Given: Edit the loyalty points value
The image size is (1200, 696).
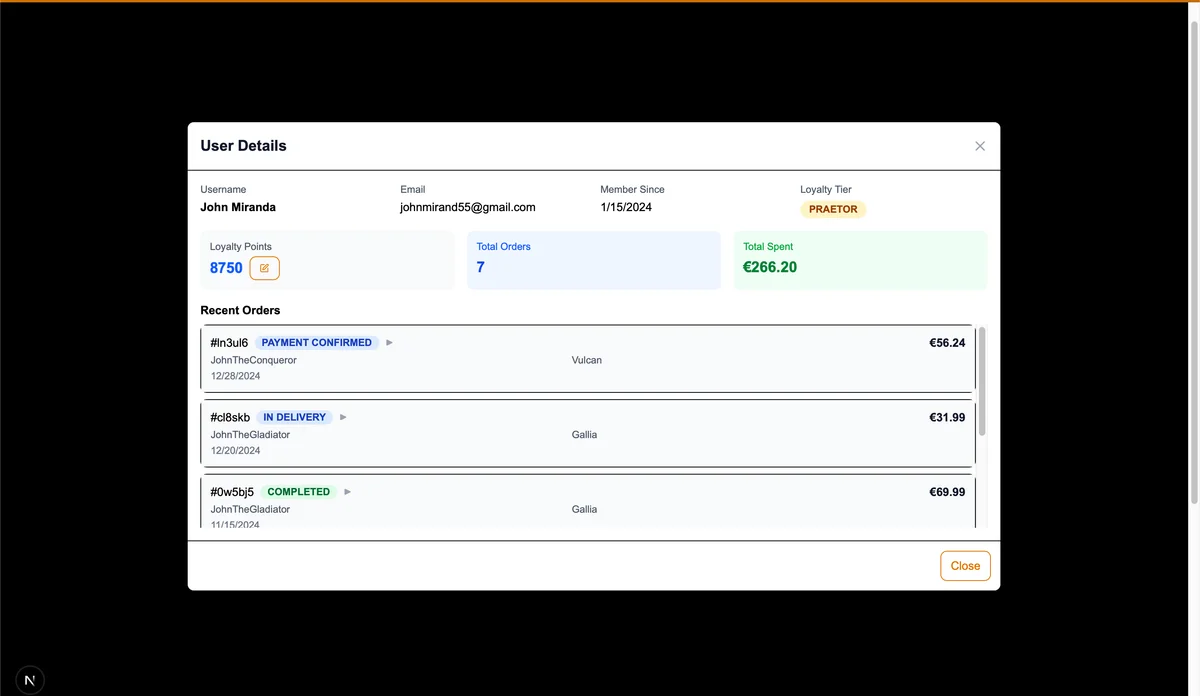Looking at the screenshot, I should point(264,268).
